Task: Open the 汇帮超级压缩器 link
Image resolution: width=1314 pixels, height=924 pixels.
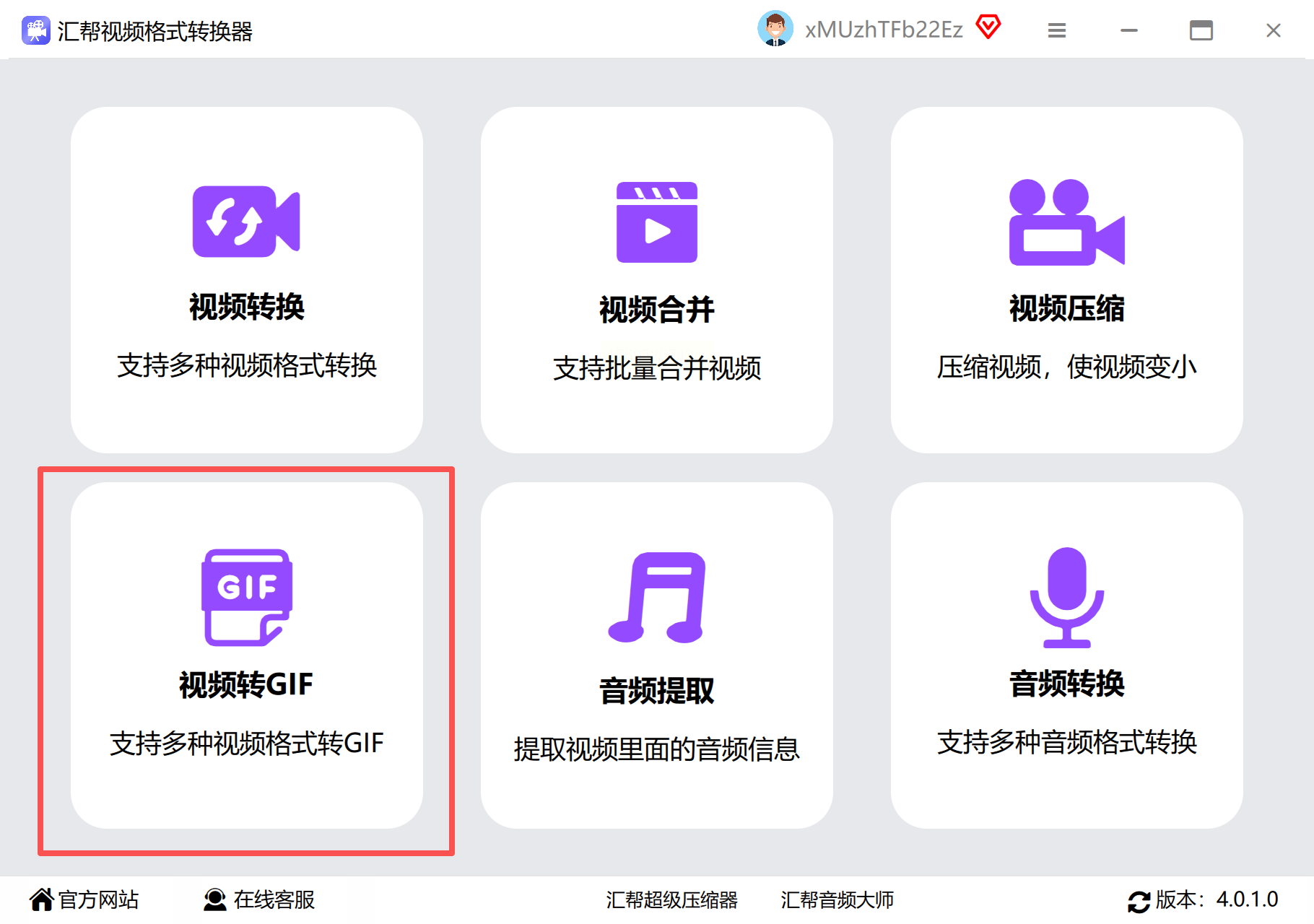Action: pos(672,899)
